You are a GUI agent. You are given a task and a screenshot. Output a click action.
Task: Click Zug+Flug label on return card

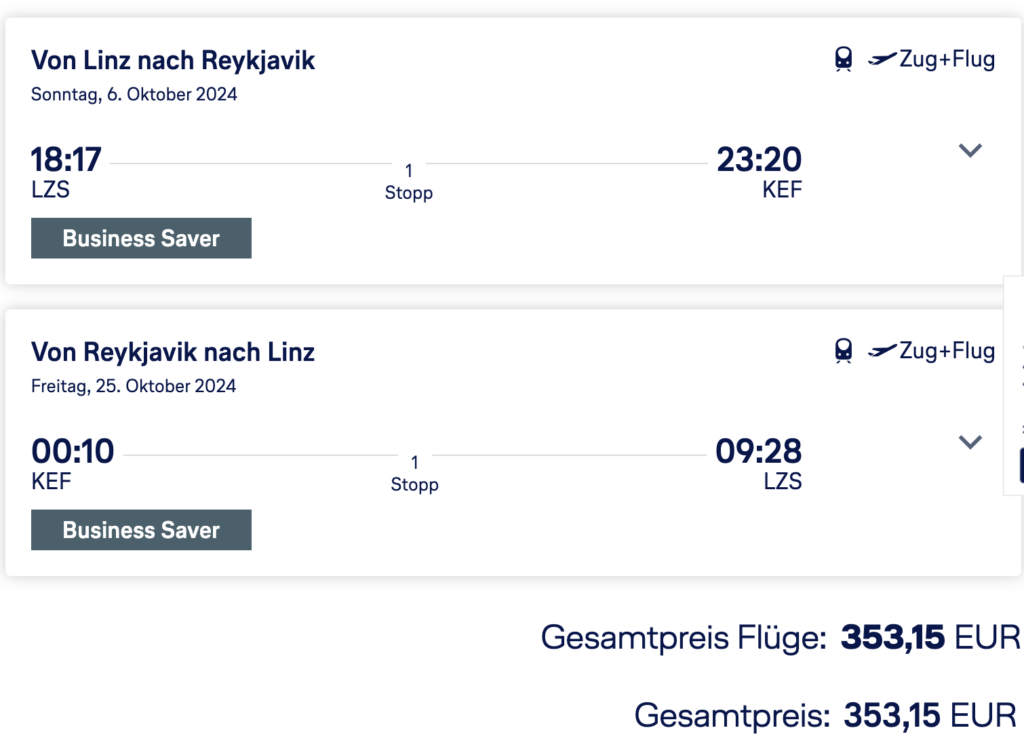(x=947, y=351)
